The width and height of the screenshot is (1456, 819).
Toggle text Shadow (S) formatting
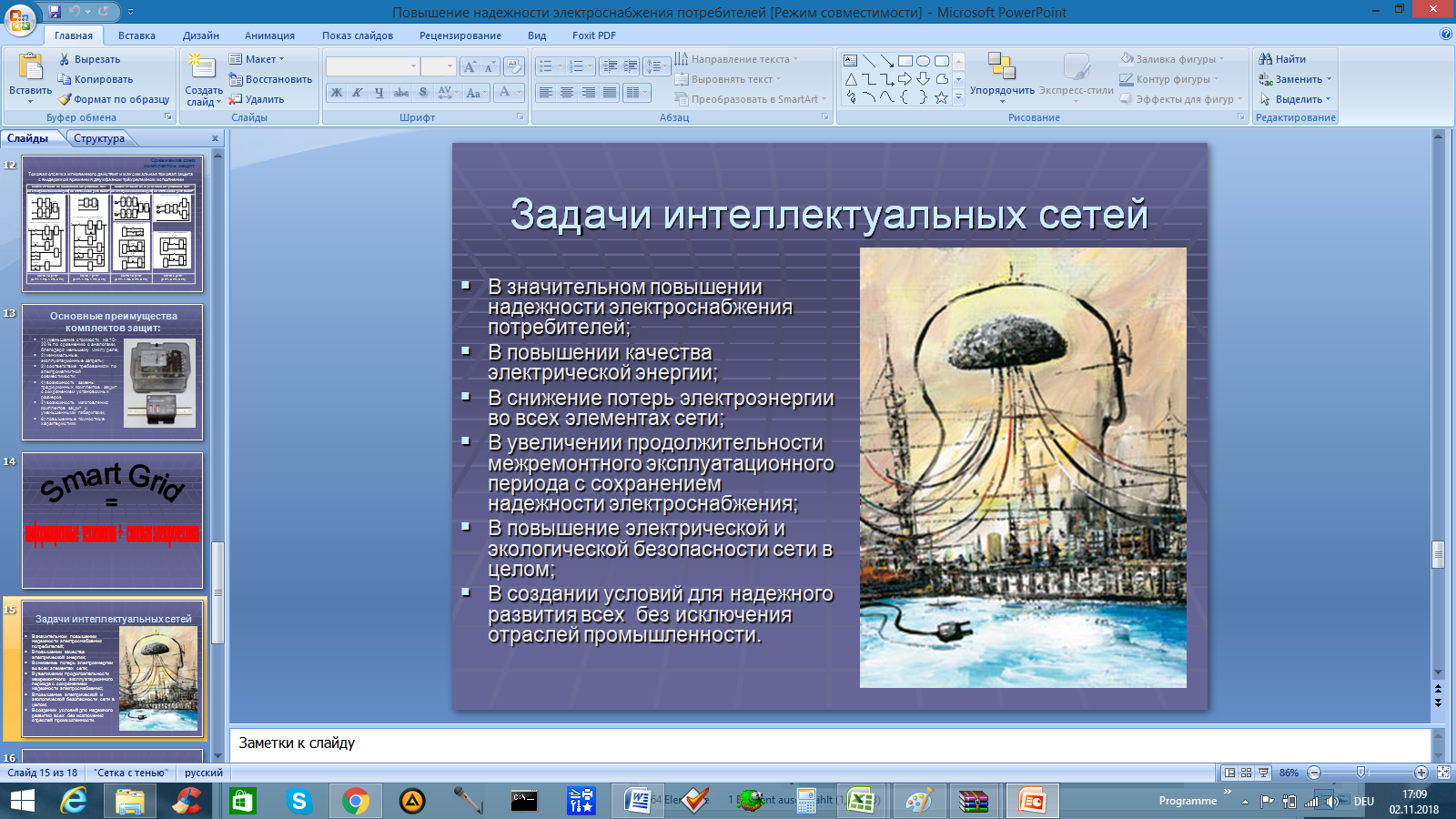click(x=423, y=93)
